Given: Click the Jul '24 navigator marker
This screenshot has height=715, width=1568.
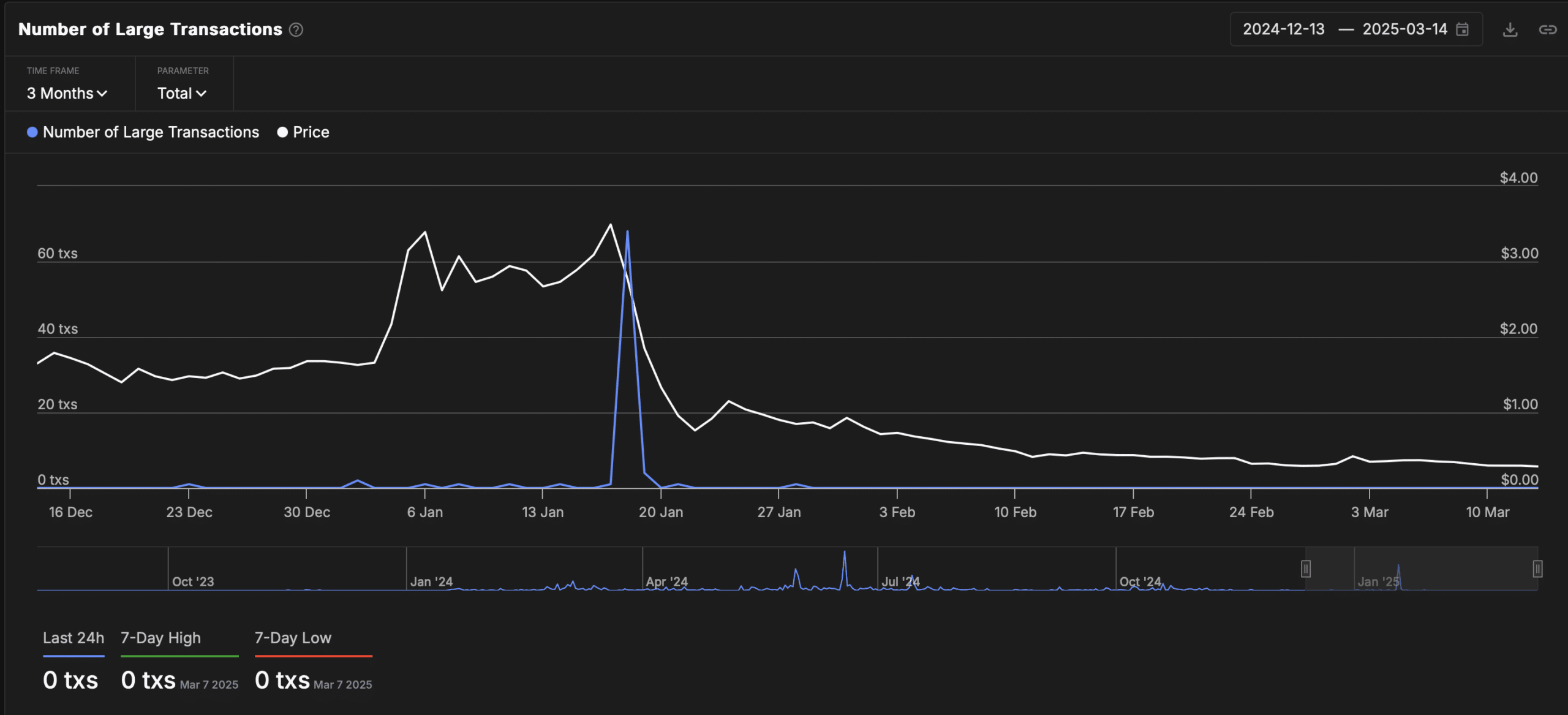Looking at the screenshot, I should coord(900,581).
